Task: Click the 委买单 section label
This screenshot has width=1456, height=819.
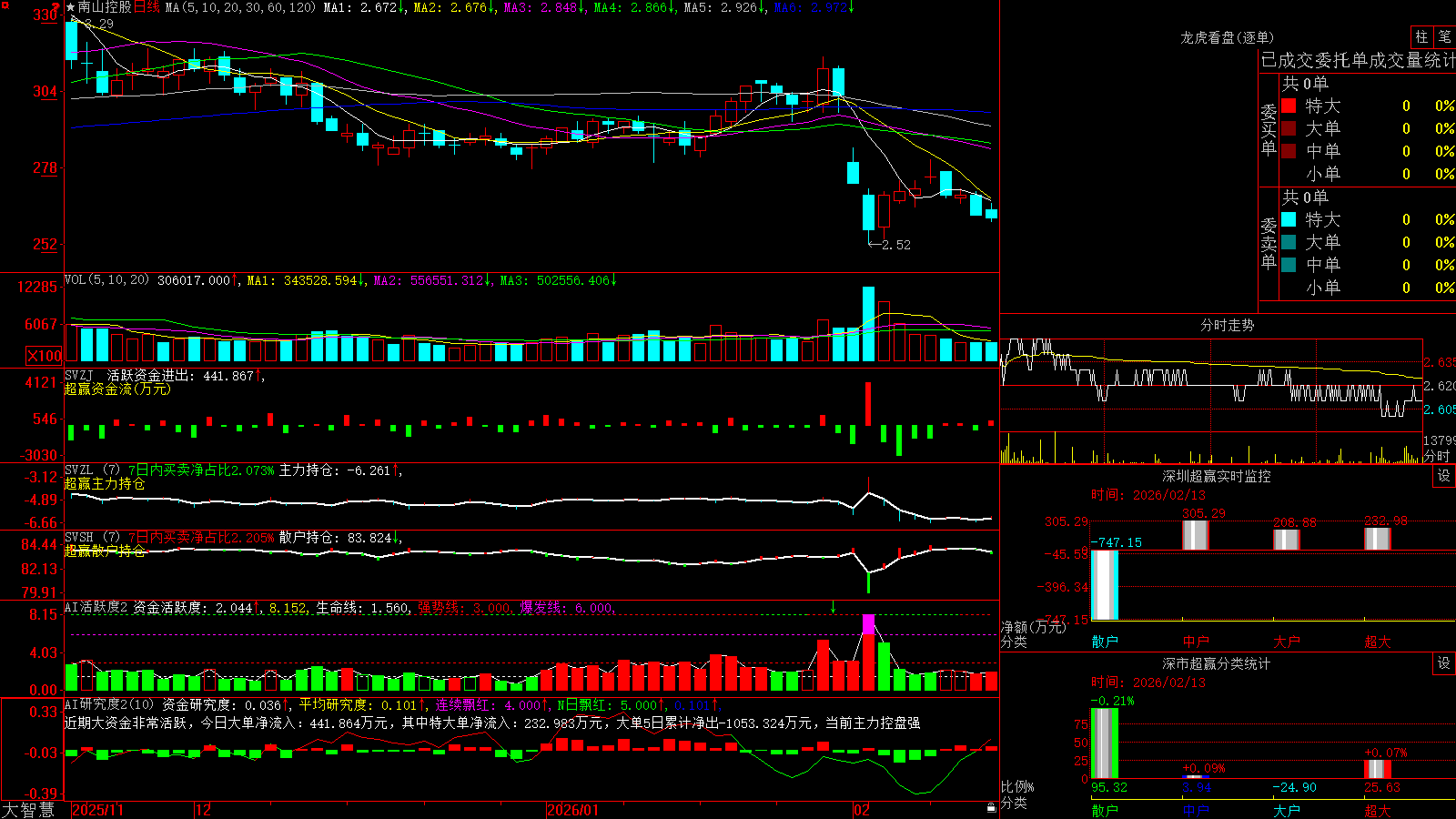Action: pyautogui.click(x=1269, y=129)
